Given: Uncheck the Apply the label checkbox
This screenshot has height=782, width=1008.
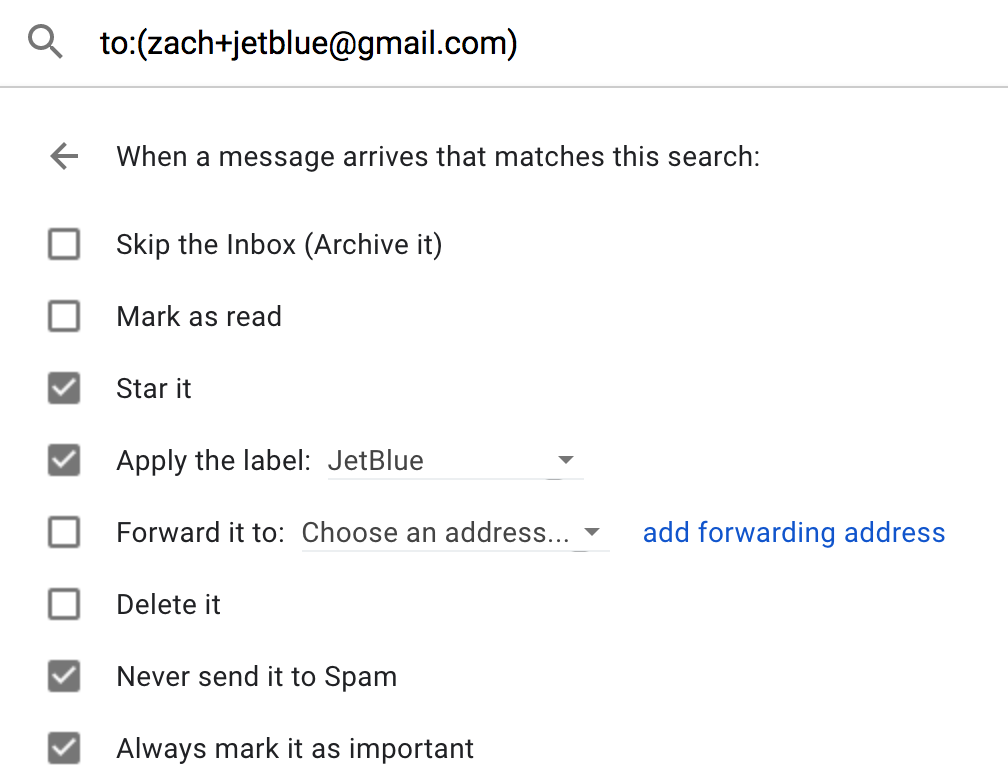Looking at the screenshot, I should 64,460.
